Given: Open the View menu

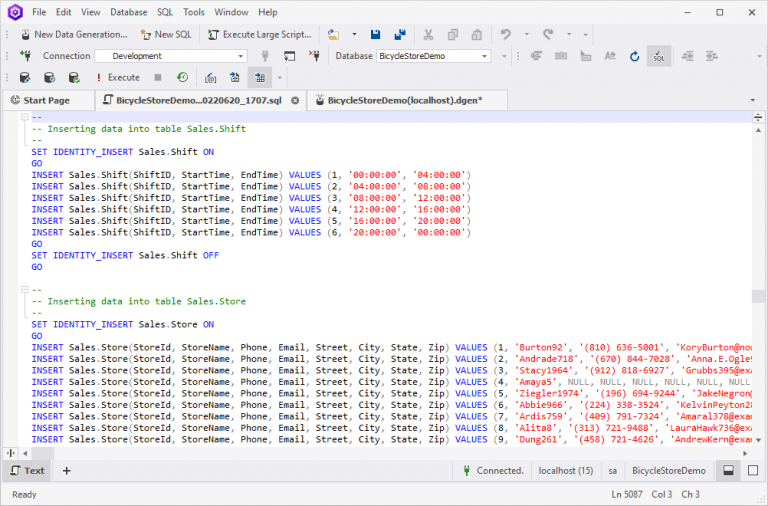Looking at the screenshot, I should 91,12.
